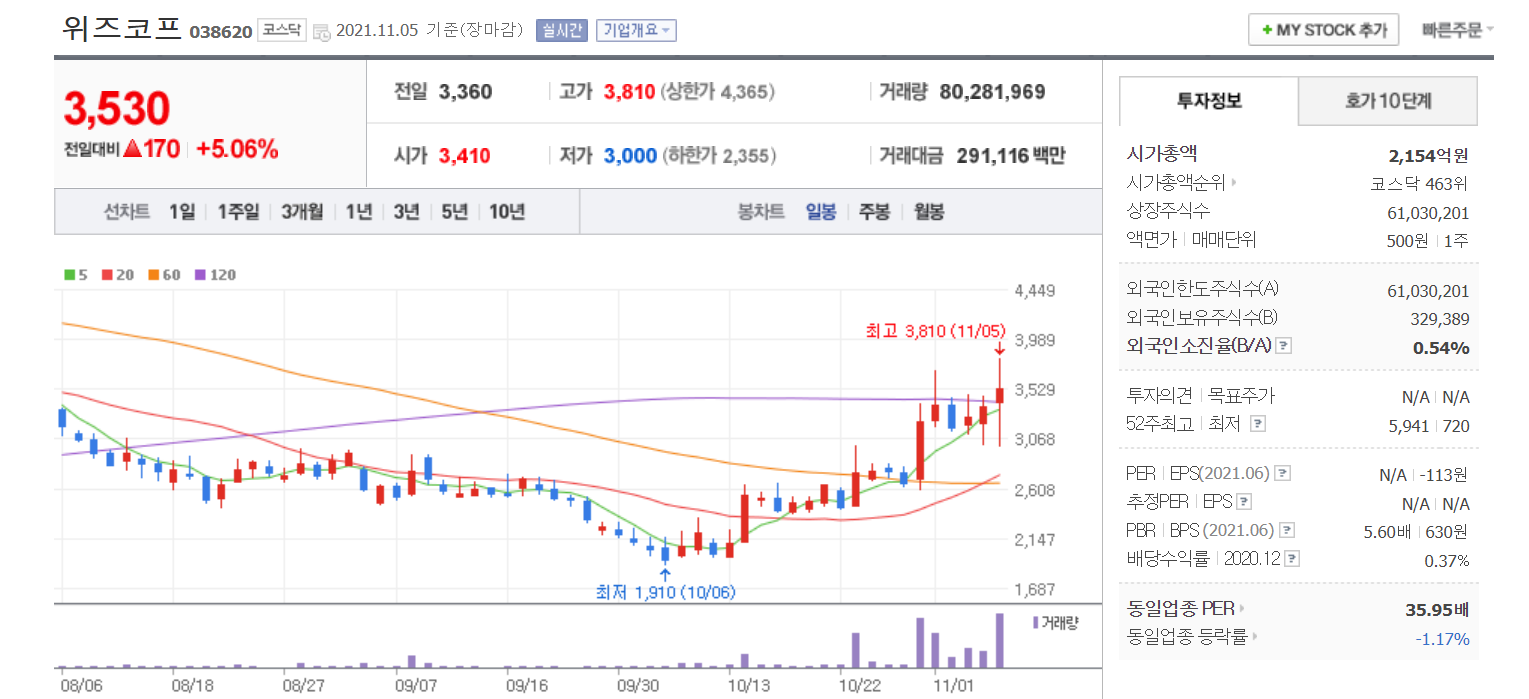
Task: Click the 외국인소진율 value 0.54%
Action: (x=1441, y=348)
